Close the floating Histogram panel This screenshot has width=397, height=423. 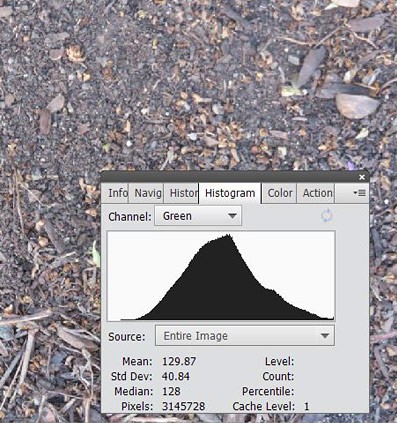[362, 177]
